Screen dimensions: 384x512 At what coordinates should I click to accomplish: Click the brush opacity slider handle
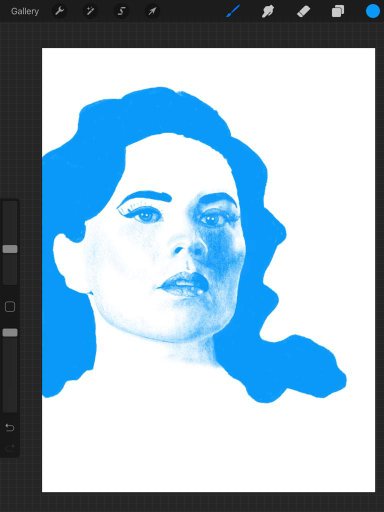[x=10, y=332]
